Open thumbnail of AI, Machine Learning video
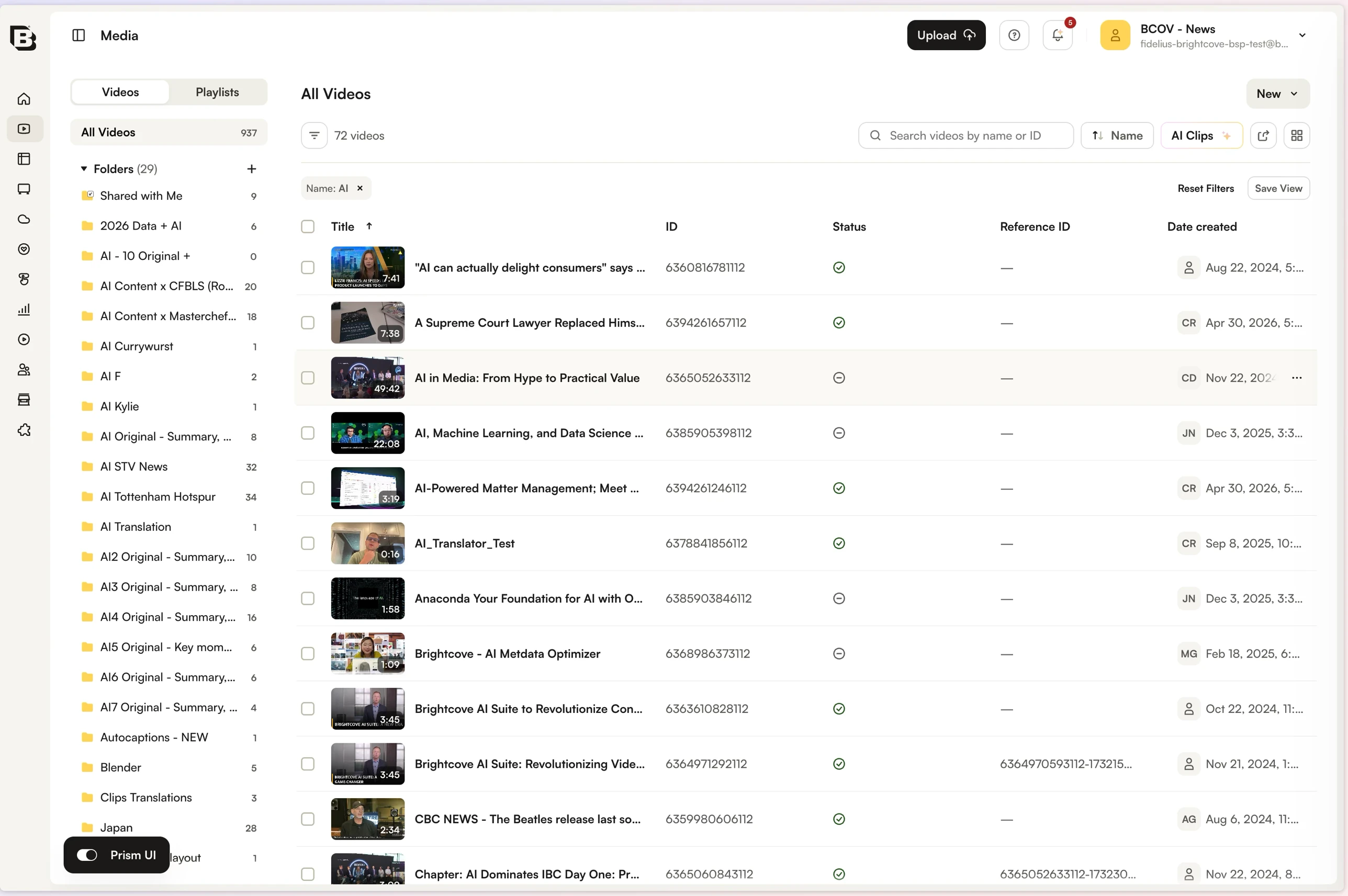This screenshot has height=896, width=1348. point(367,433)
